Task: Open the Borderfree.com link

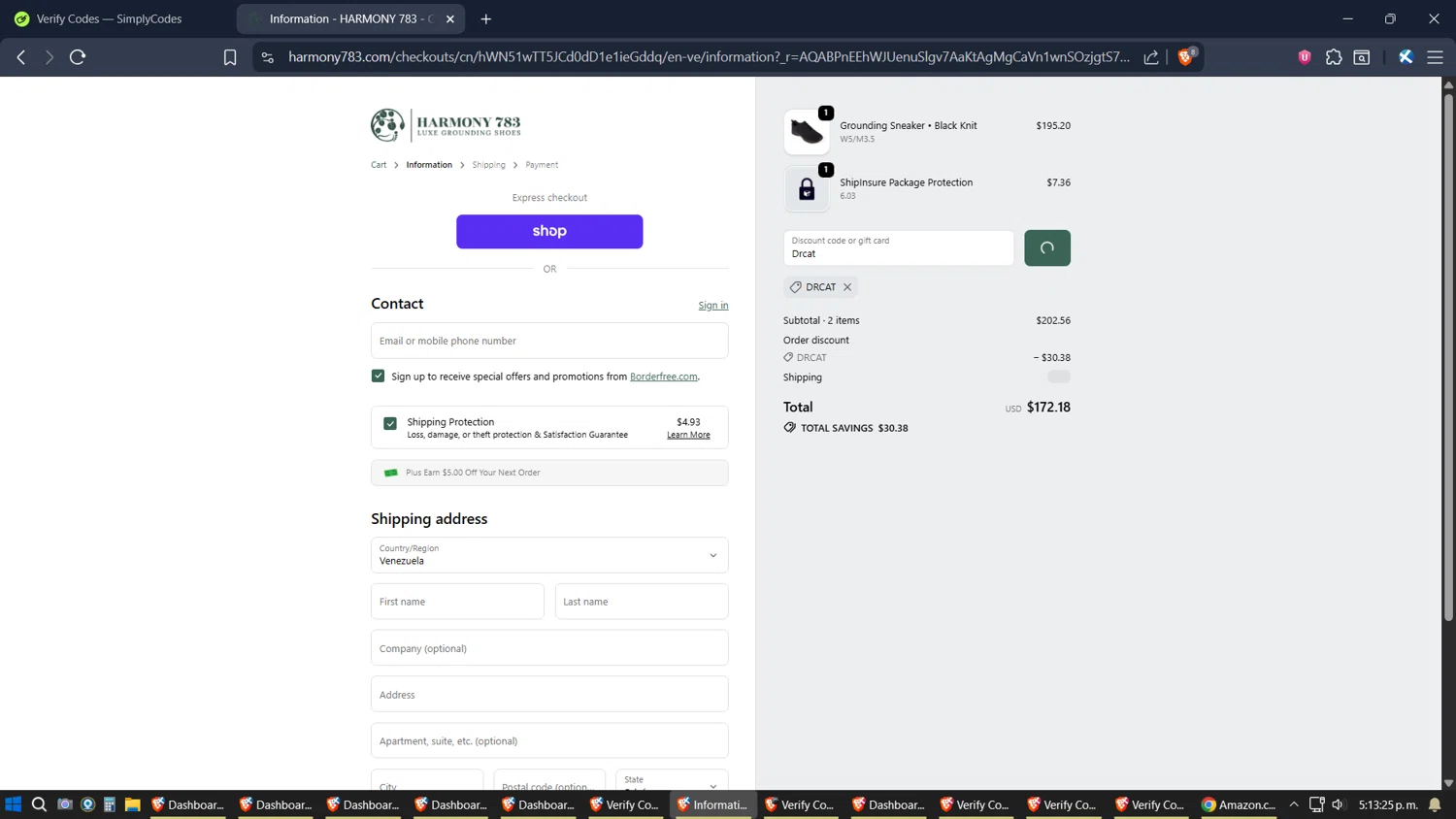Action: (x=664, y=377)
